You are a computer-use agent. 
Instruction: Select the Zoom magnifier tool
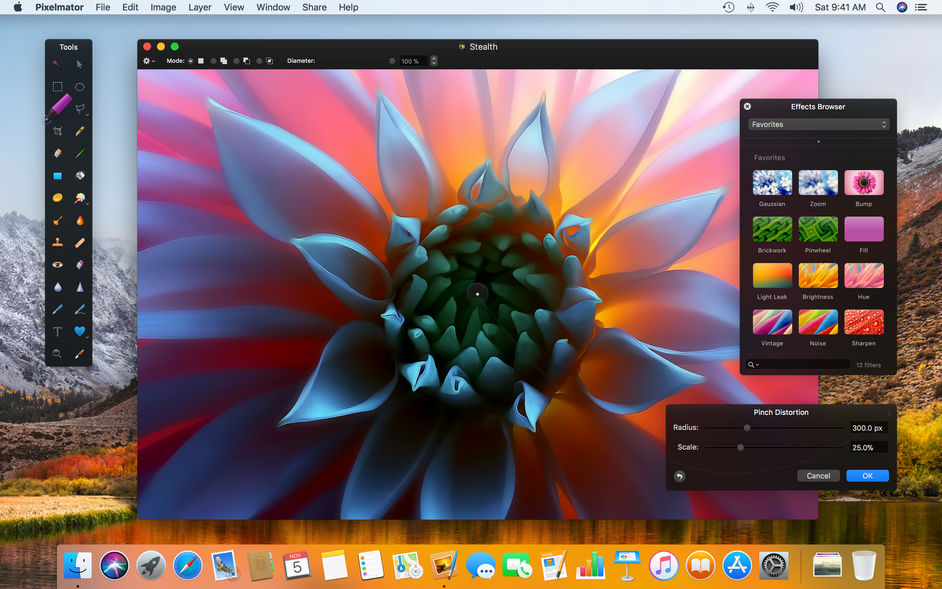pos(57,353)
